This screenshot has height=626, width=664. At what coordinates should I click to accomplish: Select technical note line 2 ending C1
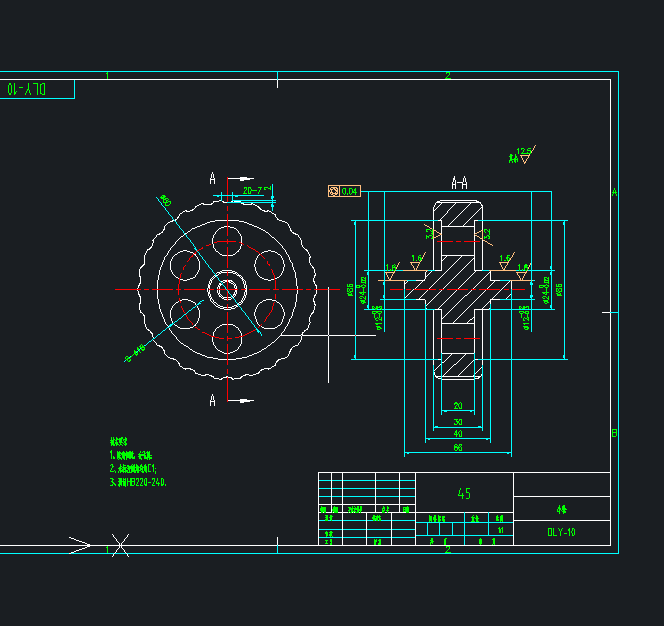point(133,468)
